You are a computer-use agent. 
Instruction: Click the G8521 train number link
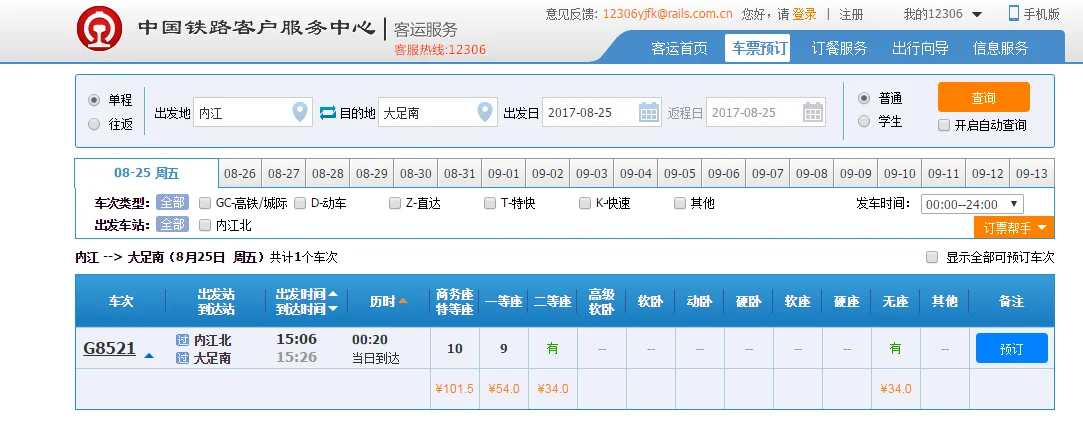[x=109, y=348]
